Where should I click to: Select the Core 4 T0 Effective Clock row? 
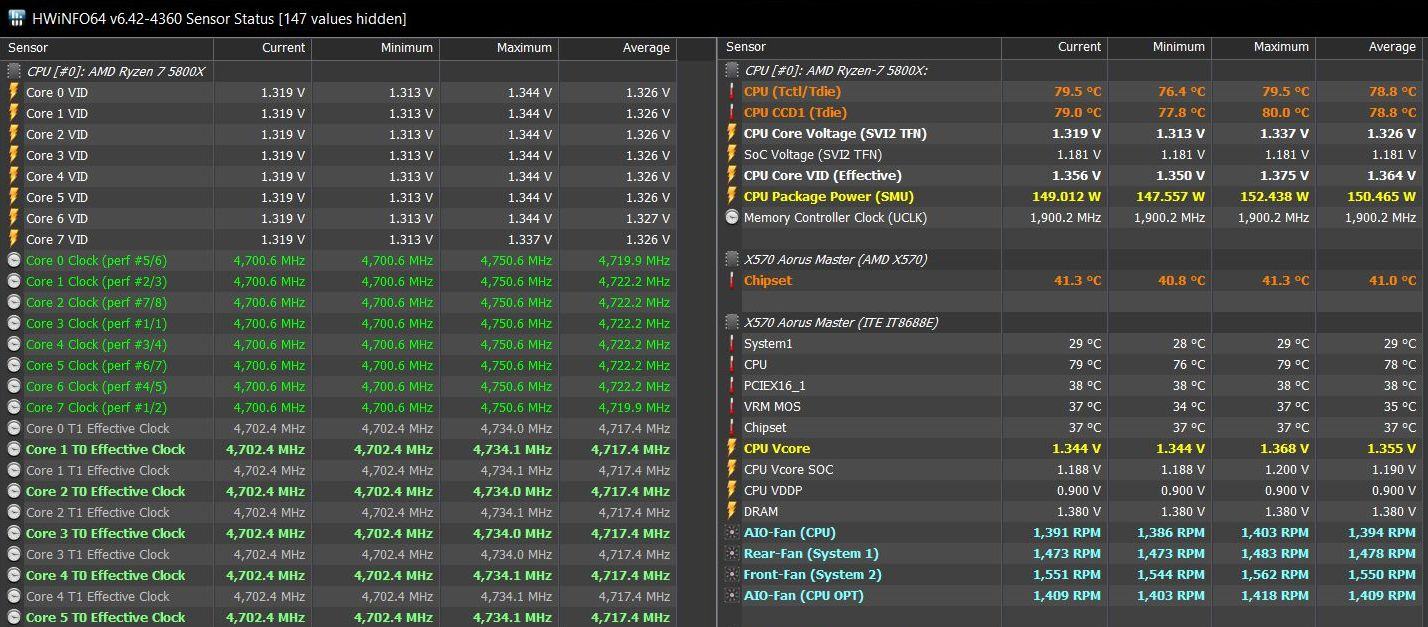click(x=338, y=575)
